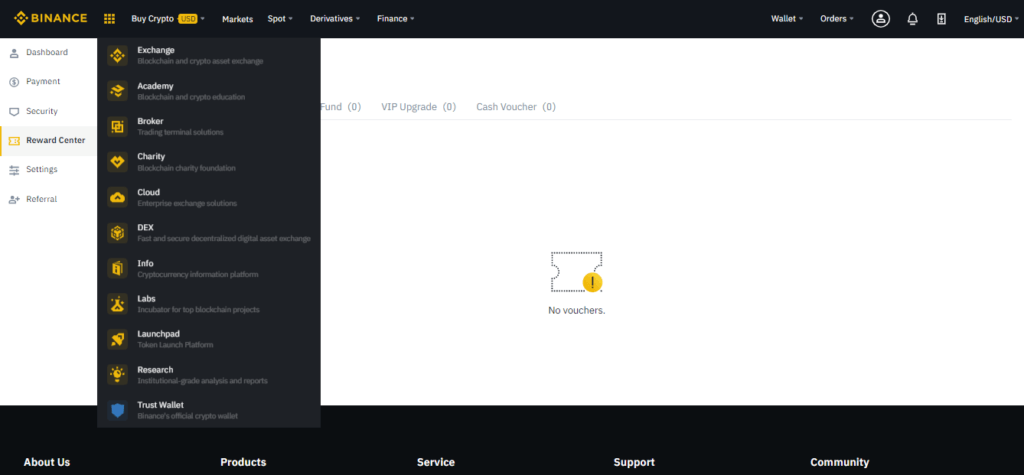
Task: Open the apps grid icon
Action: [x=109, y=19]
